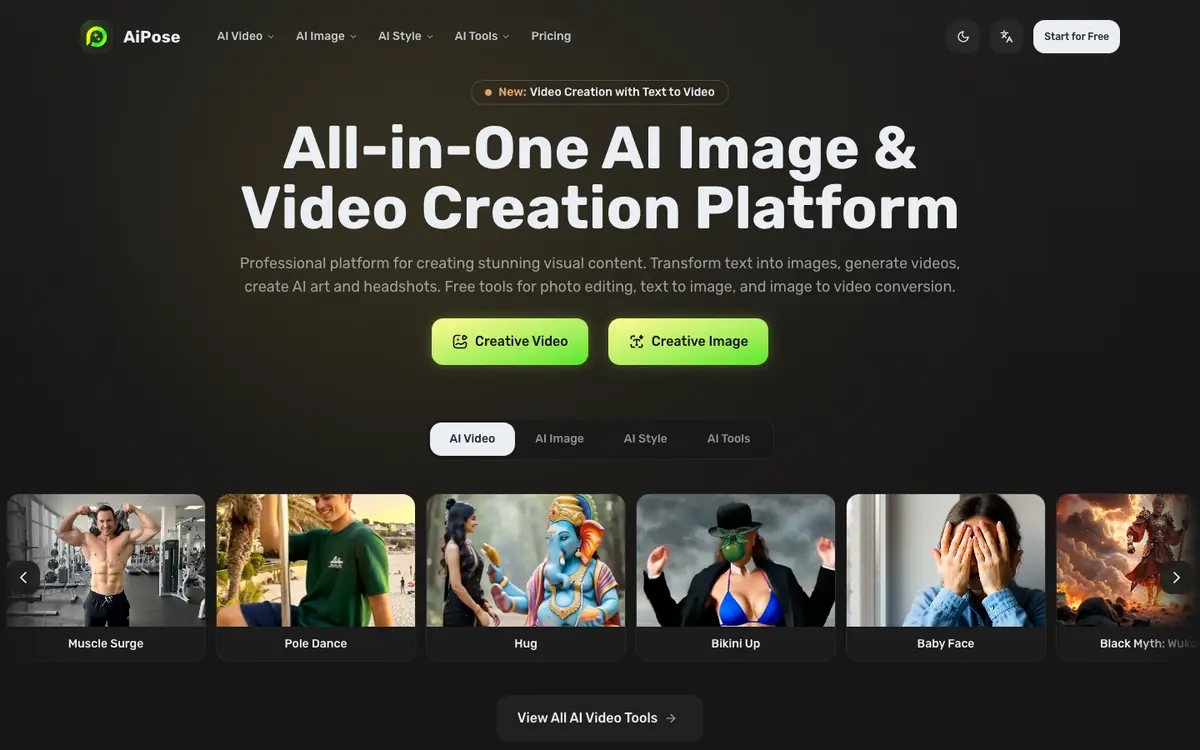Click the Creative Image button

click(688, 341)
